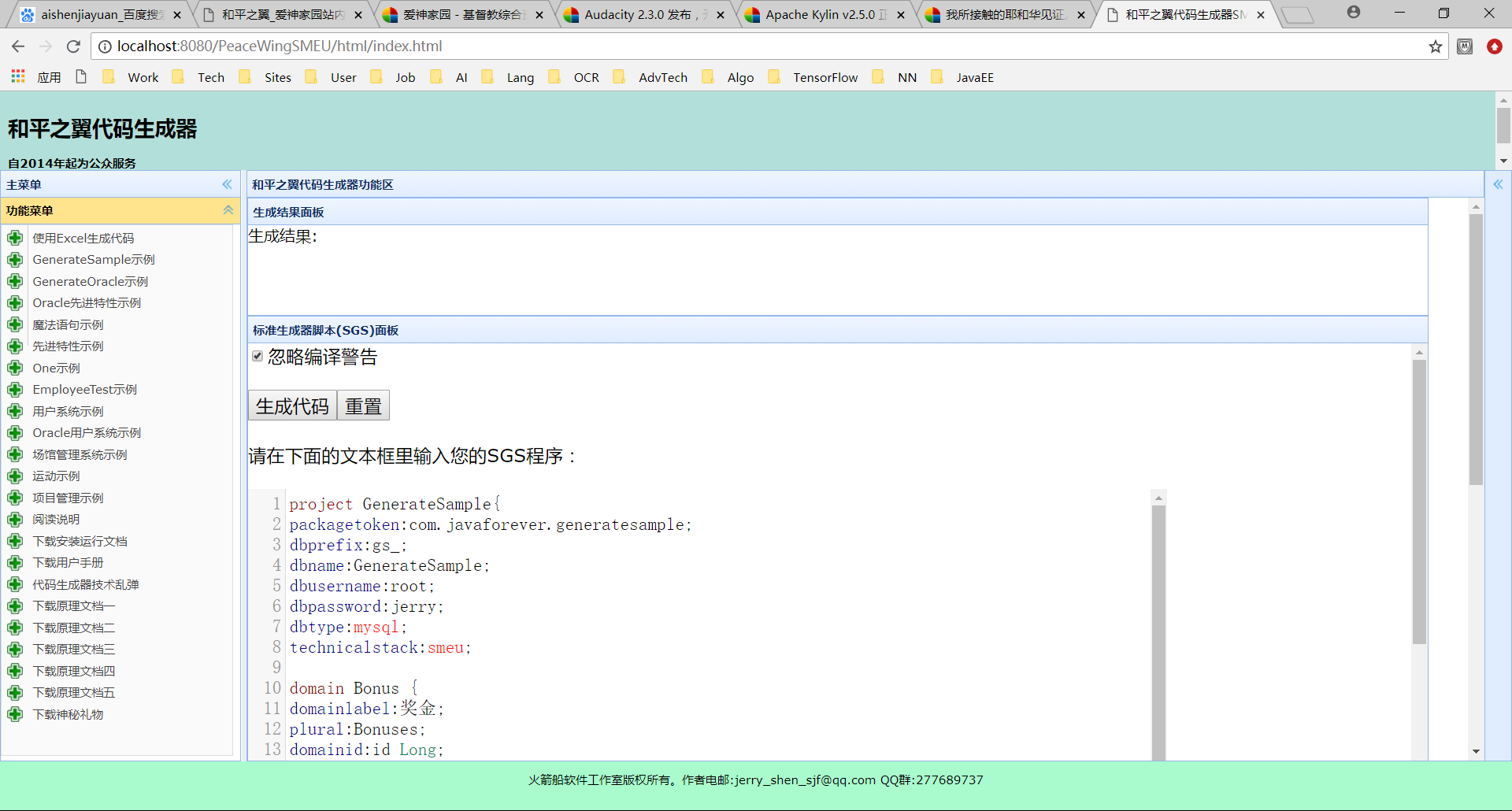
Task: Click the SGS panel vertical scrollbar
Action: click(x=1419, y=502)
